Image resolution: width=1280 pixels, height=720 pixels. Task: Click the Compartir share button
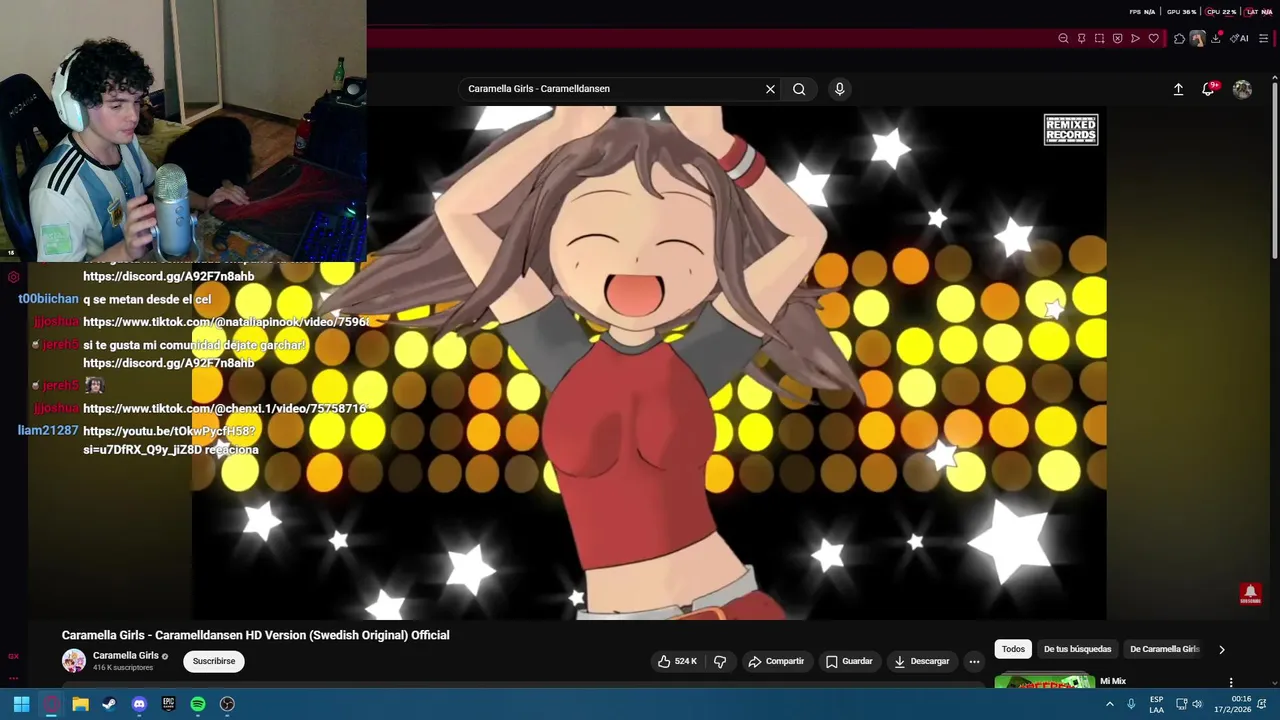pyautogui.click(x=776, y=661)
